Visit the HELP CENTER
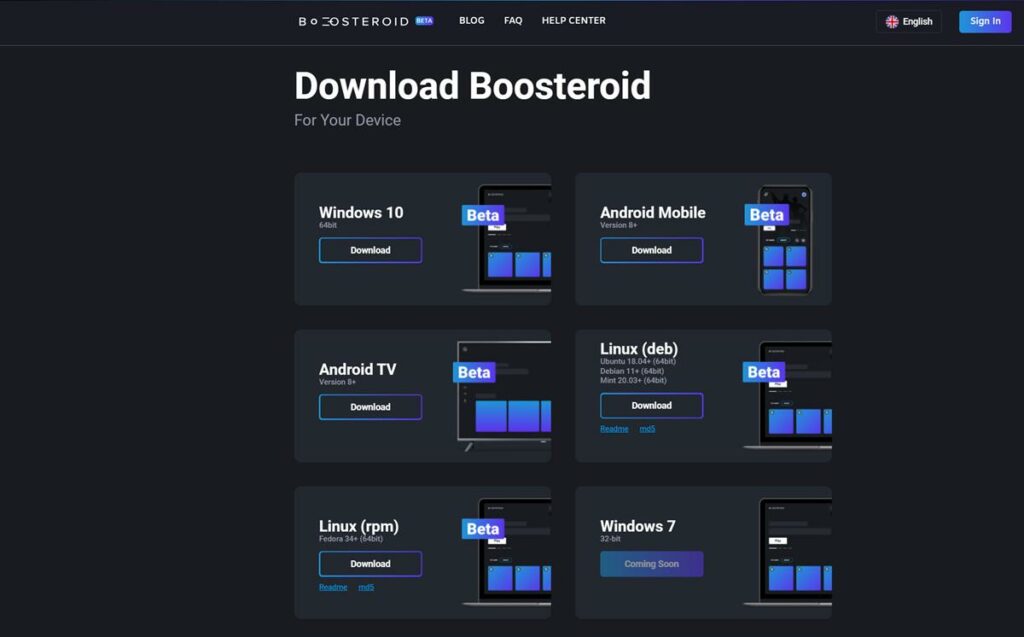The height and width of the screenshot is (637, 1024). coord(573,20)
